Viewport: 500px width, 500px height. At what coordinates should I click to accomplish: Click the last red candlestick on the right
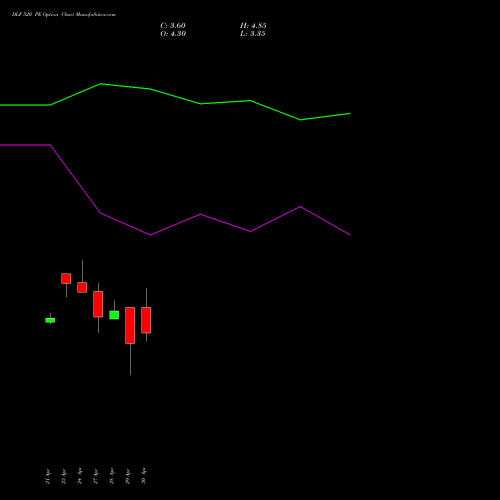coord(146,320)
